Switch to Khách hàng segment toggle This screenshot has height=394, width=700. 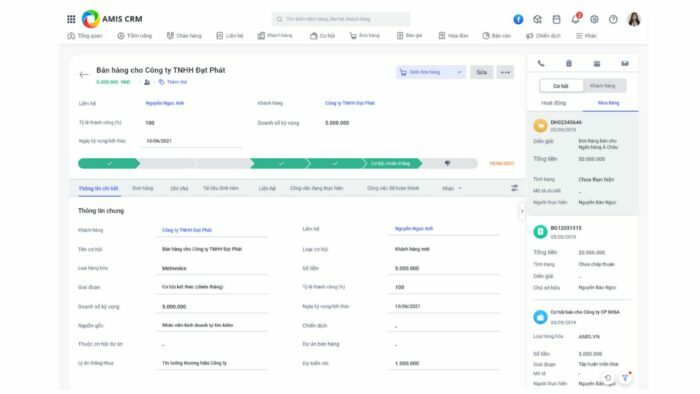pyautogui.click(x=603, y=86)
